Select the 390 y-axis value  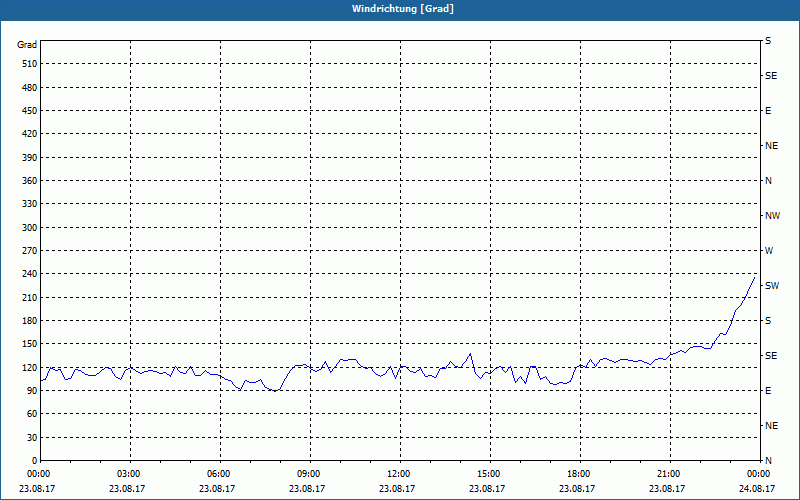point(30,158)
